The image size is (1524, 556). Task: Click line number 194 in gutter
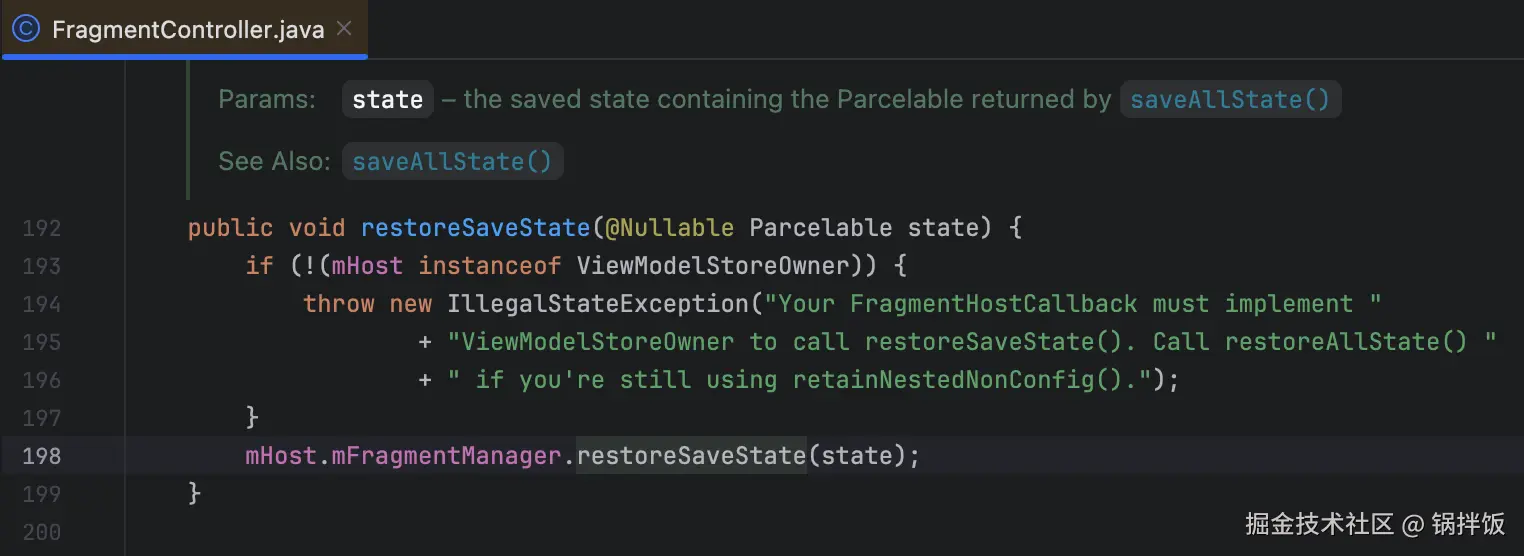coord(41,304)
